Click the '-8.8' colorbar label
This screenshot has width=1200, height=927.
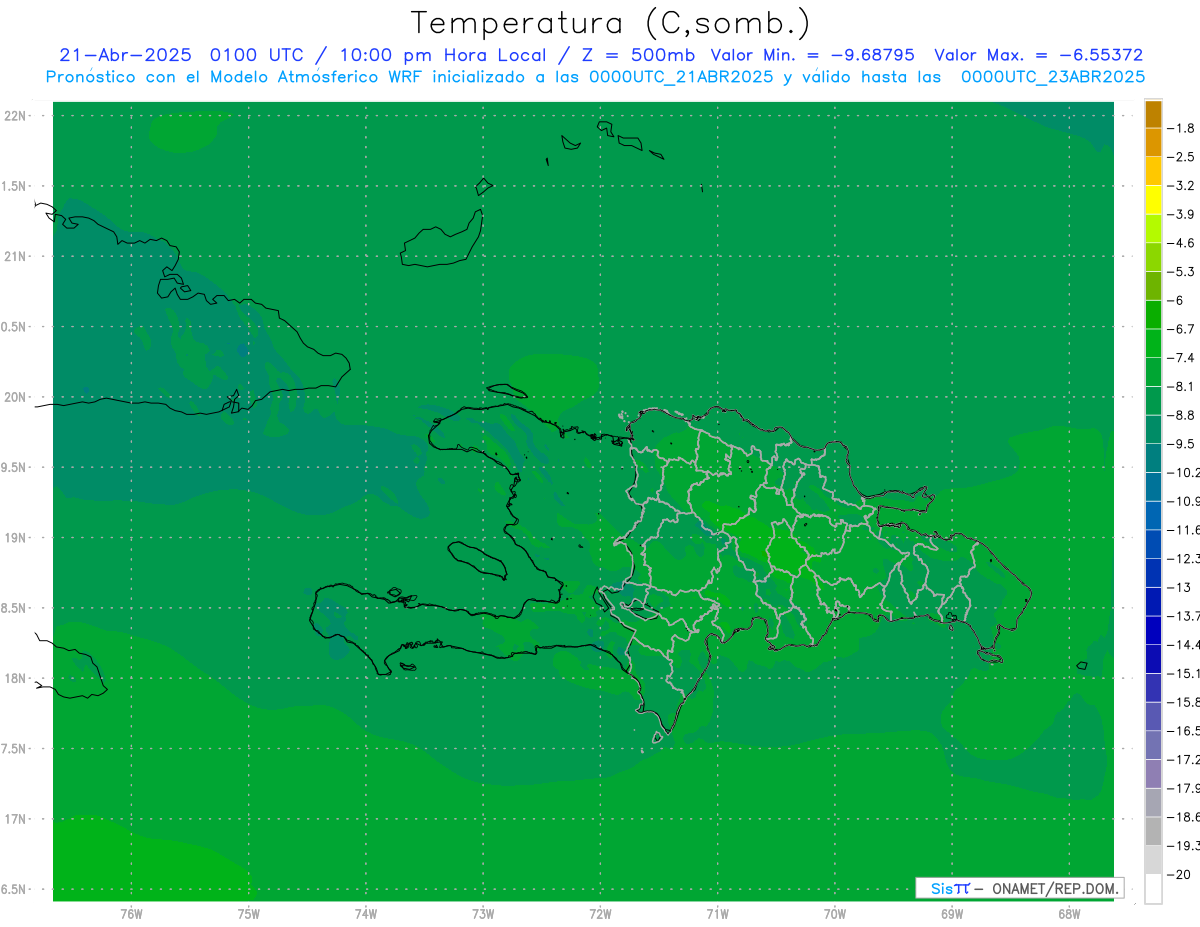tap(1182, 415)
